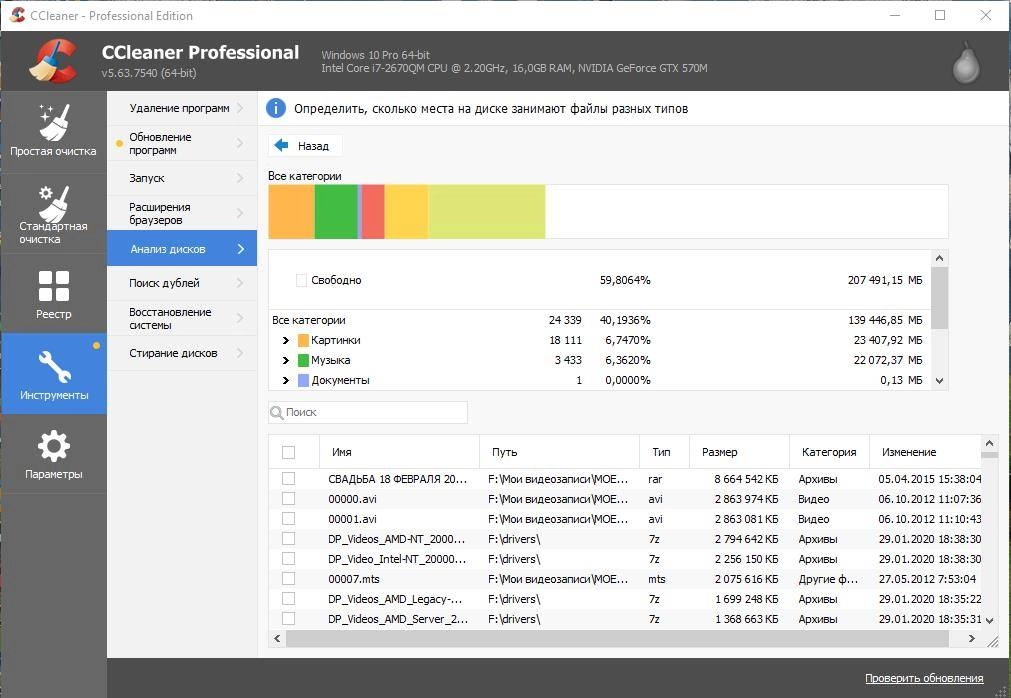Click green Музыка segment in usage bar
1011x698 pixels.
(336, 212)
